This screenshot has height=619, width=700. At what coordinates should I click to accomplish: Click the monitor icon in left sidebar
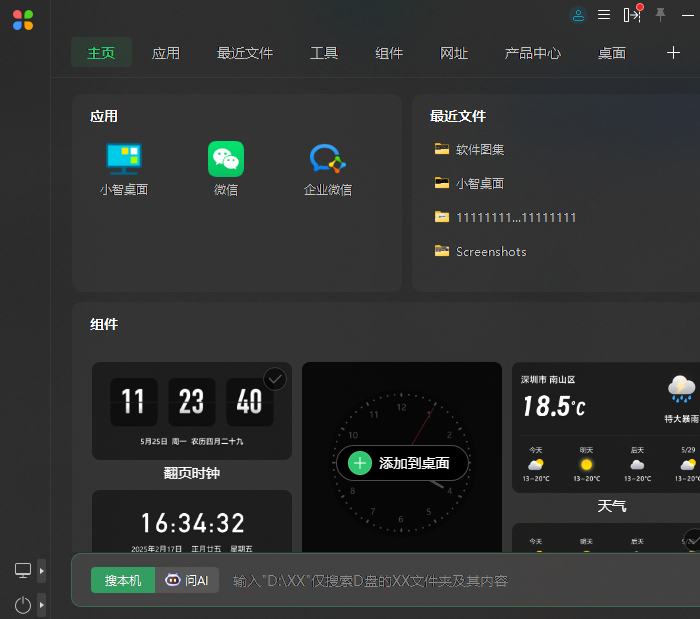(x=23, y=570)
